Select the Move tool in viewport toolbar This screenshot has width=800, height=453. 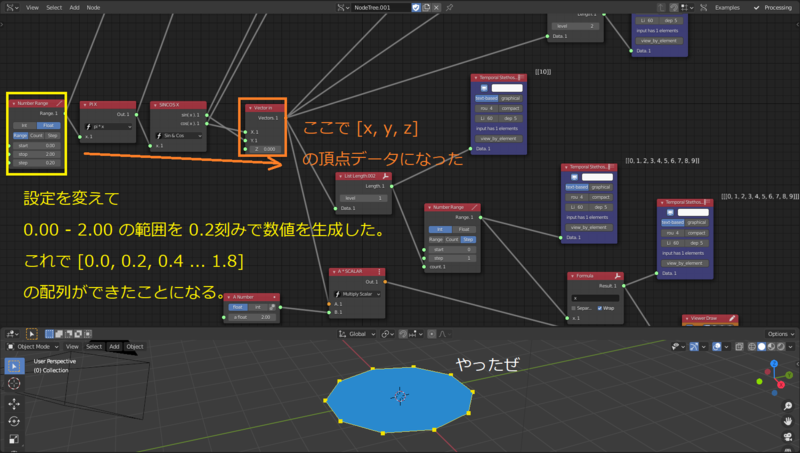pos(14,404)
